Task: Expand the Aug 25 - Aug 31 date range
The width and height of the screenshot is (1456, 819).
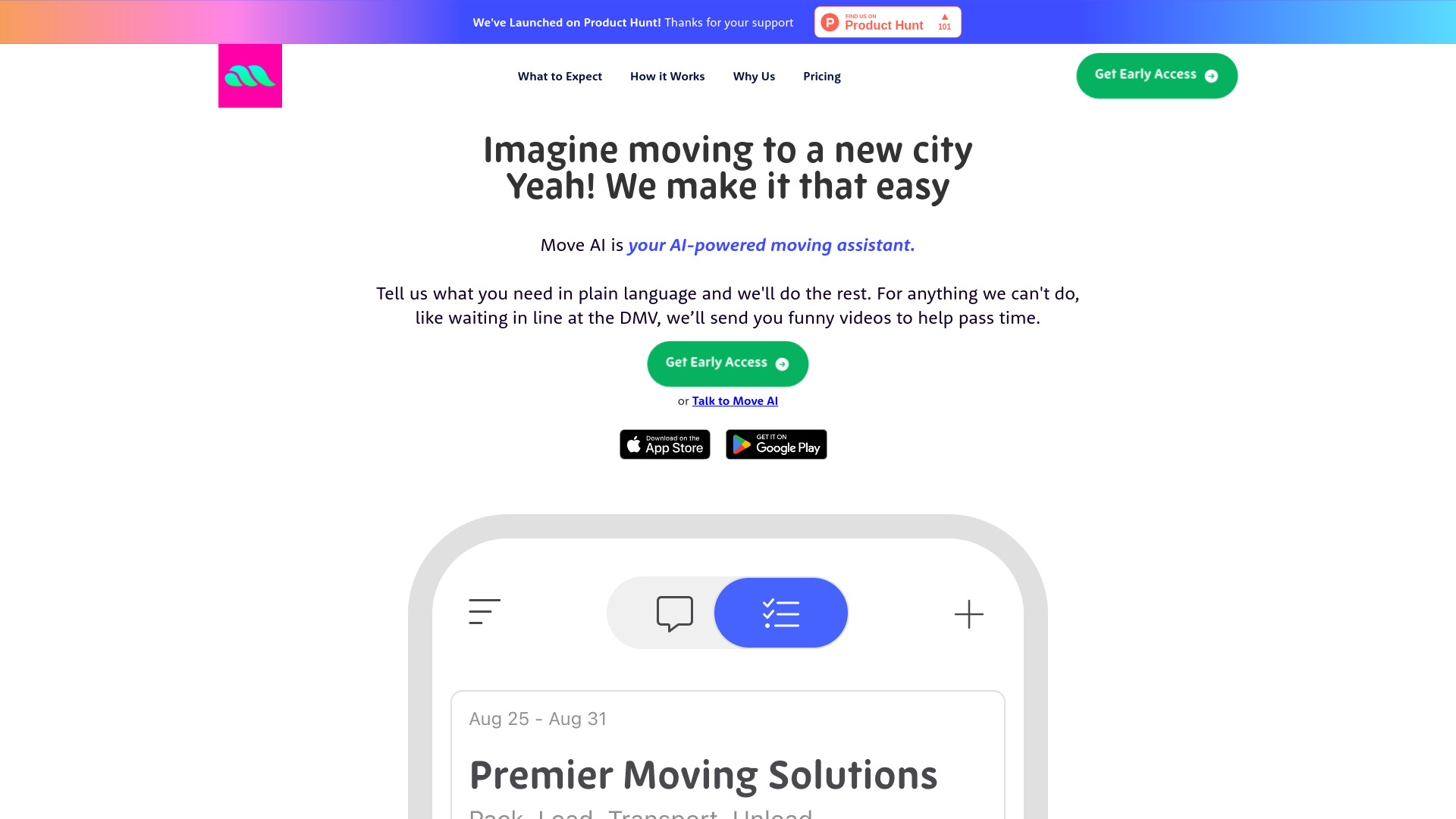Action: [x=538, y=719]
